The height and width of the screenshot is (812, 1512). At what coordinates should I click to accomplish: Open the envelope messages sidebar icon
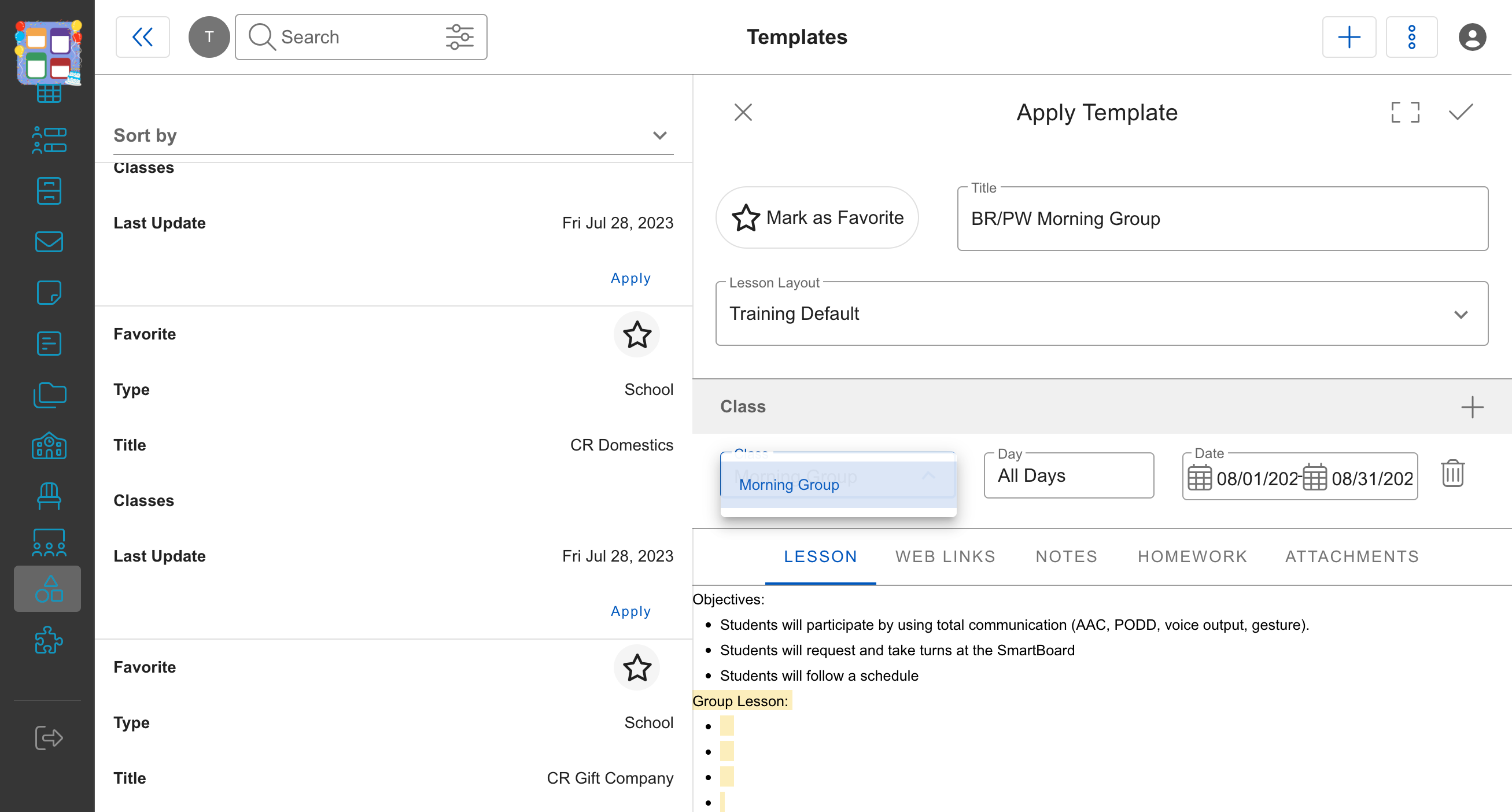coord(49,242)
